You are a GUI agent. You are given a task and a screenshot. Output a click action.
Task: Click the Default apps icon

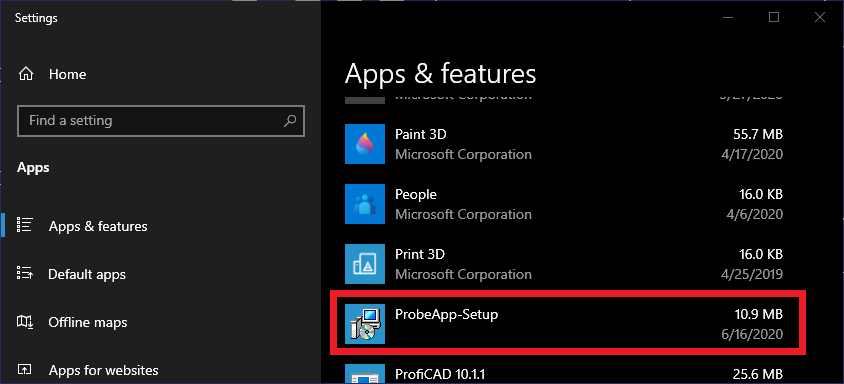click(25, 274)
